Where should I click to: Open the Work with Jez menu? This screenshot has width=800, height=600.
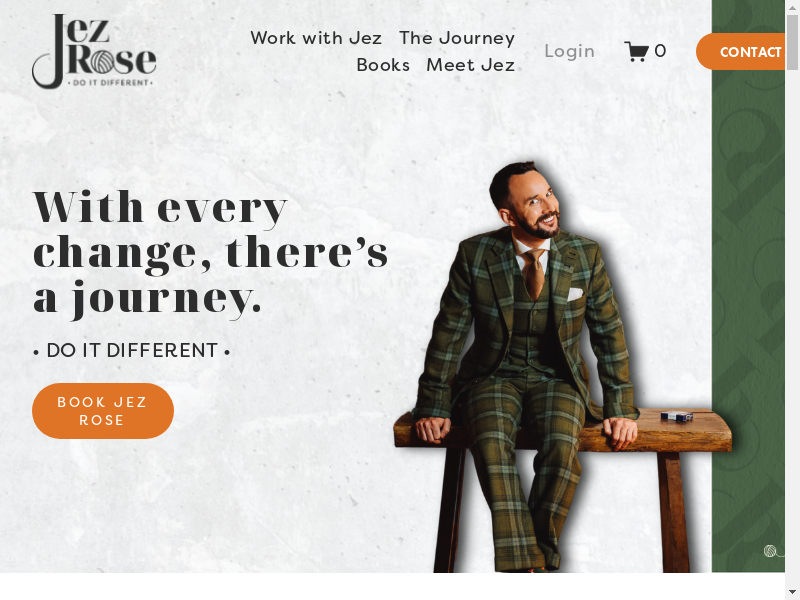[316, 38]
